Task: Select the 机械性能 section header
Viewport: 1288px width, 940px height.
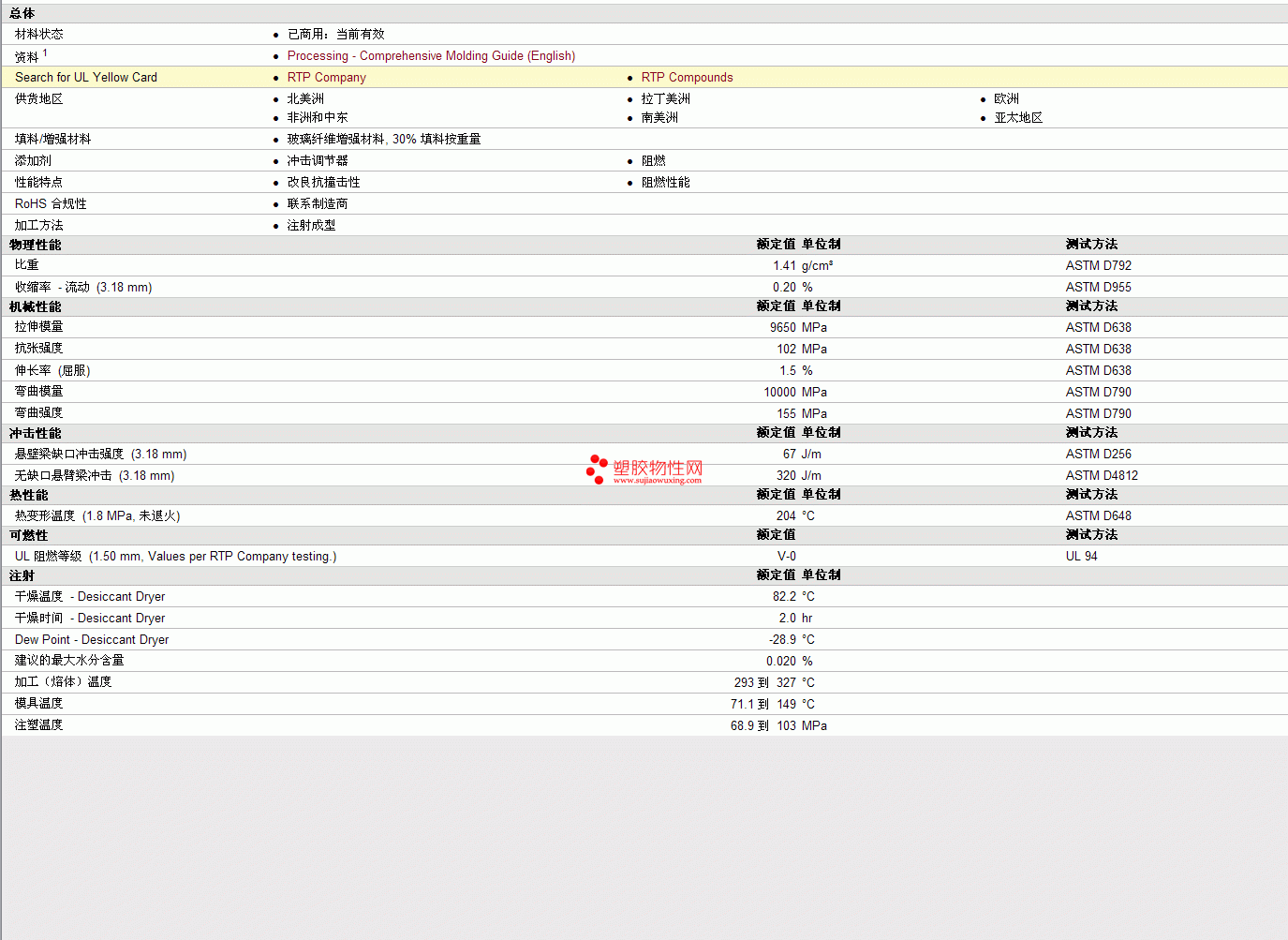Action: 36,306
